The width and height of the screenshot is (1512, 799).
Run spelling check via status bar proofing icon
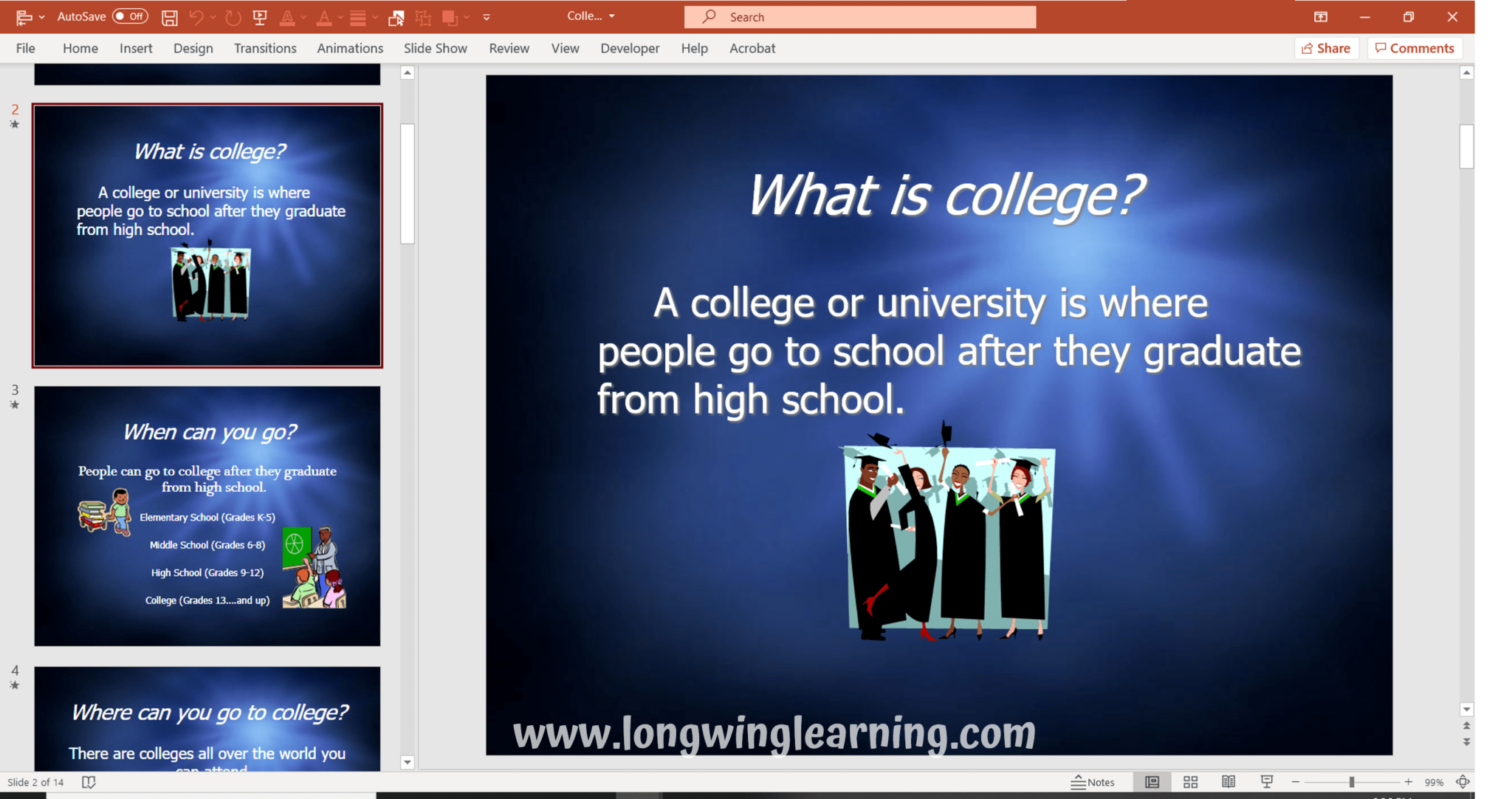(x=89, y=781)
